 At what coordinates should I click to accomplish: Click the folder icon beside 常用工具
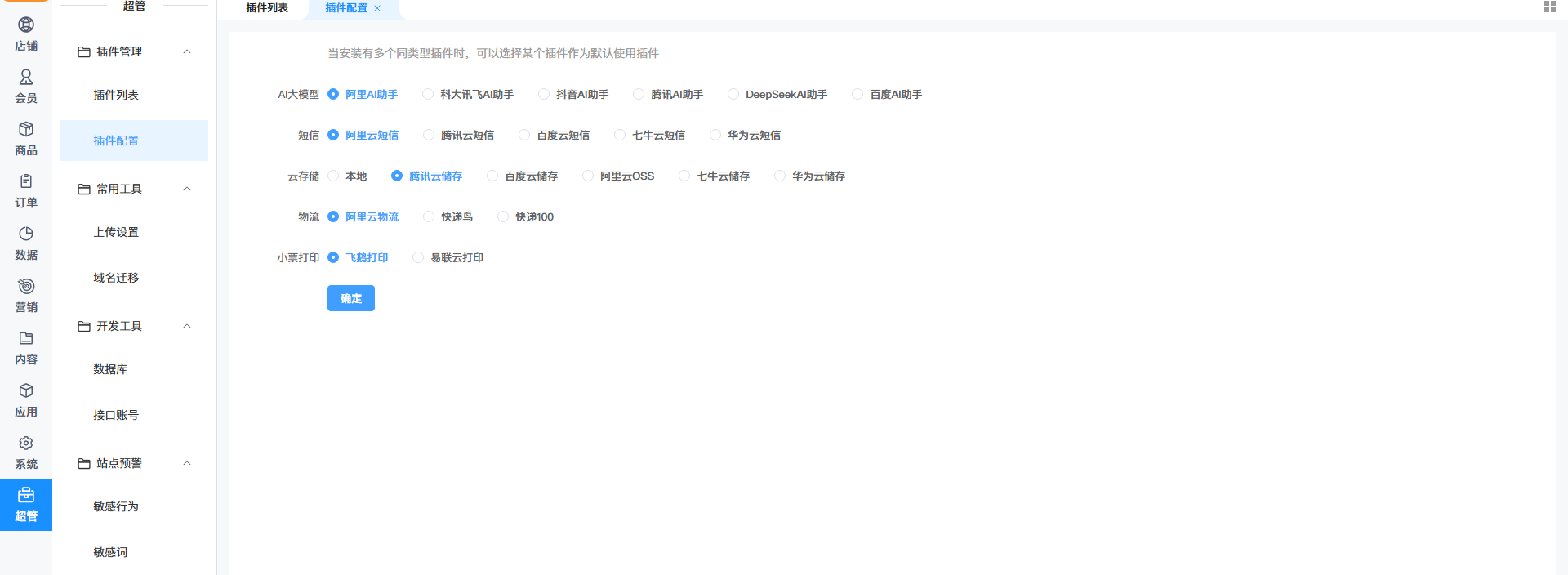pyautogui.click(x=84, y=189)
